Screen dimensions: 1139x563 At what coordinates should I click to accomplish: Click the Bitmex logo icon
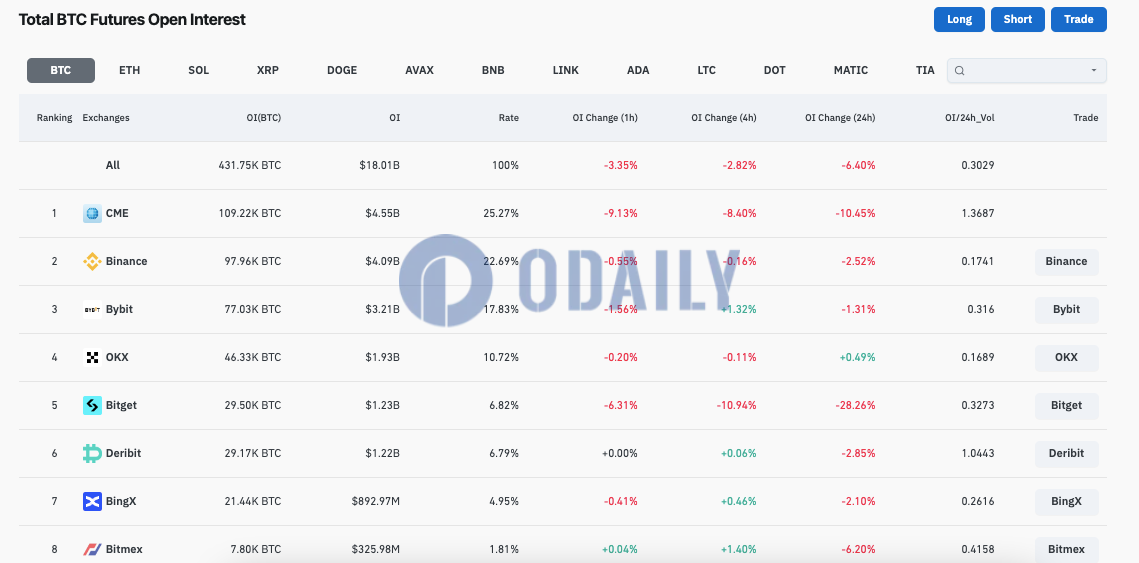tap(92, 549)
